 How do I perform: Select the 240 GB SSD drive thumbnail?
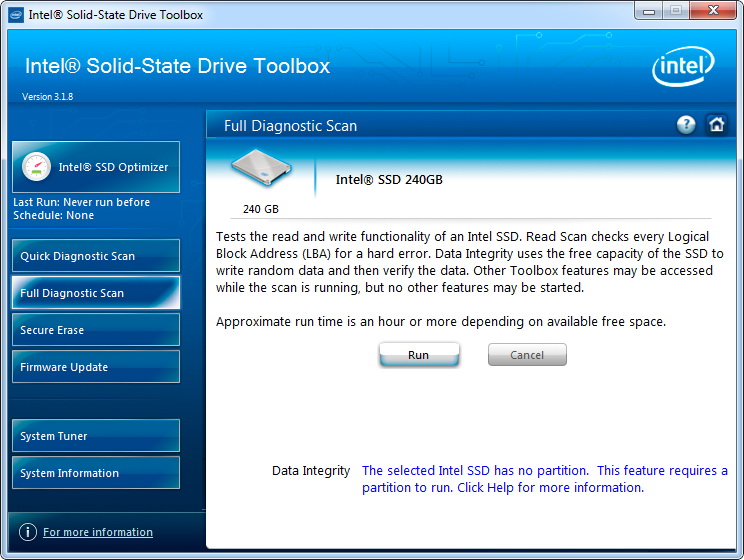click(261, 168)
